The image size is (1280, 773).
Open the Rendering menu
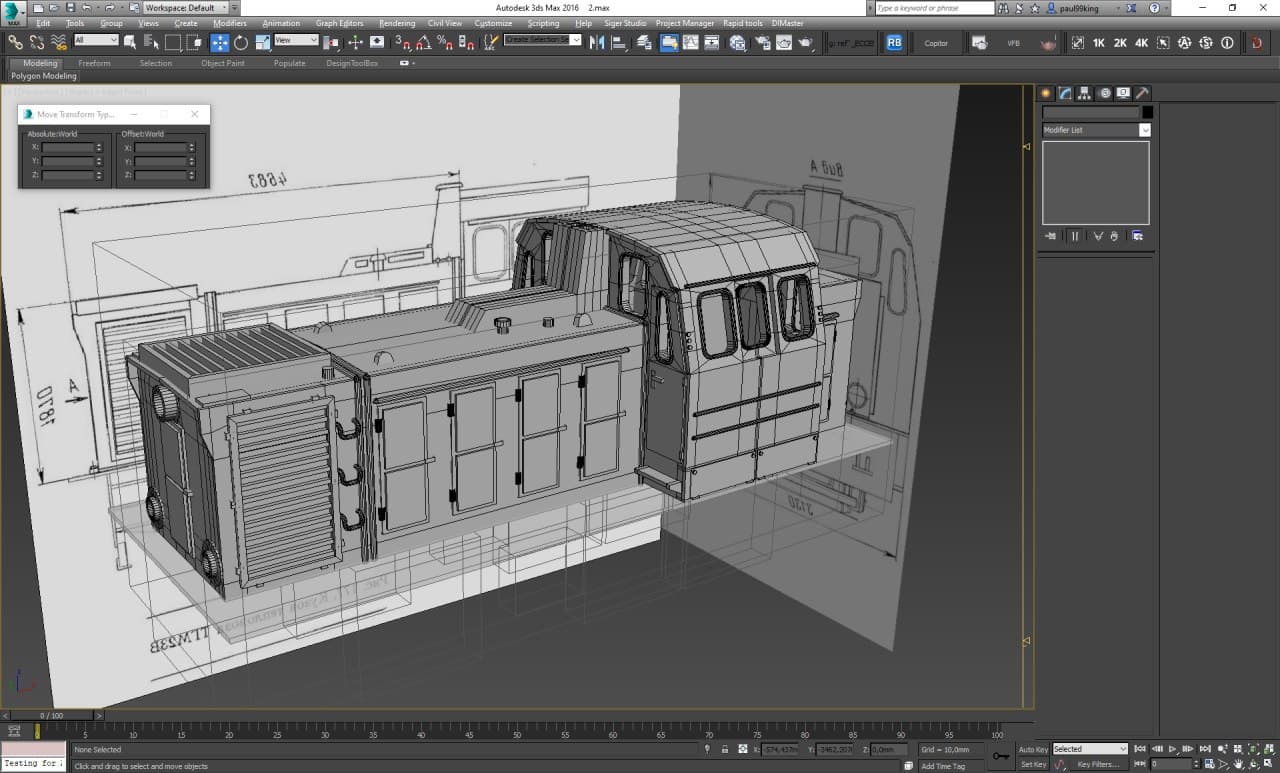pos(397,23)
